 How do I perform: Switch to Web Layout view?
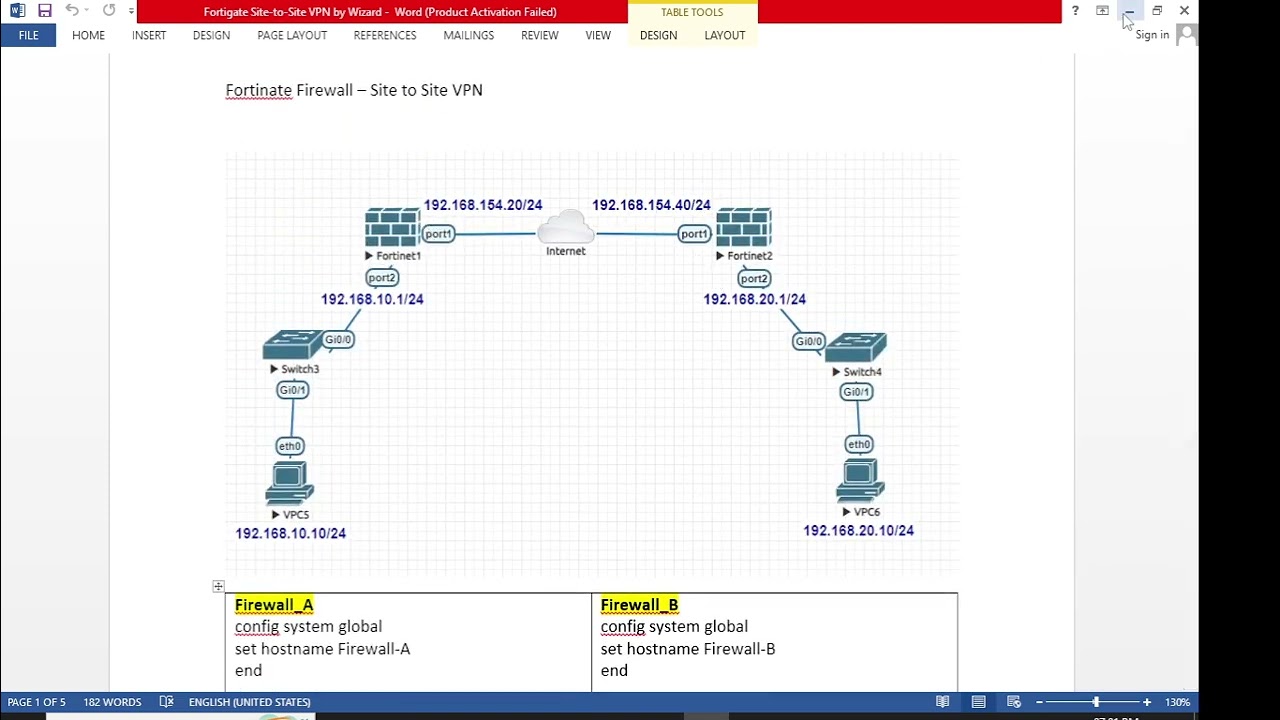[x=1014, y=702]
